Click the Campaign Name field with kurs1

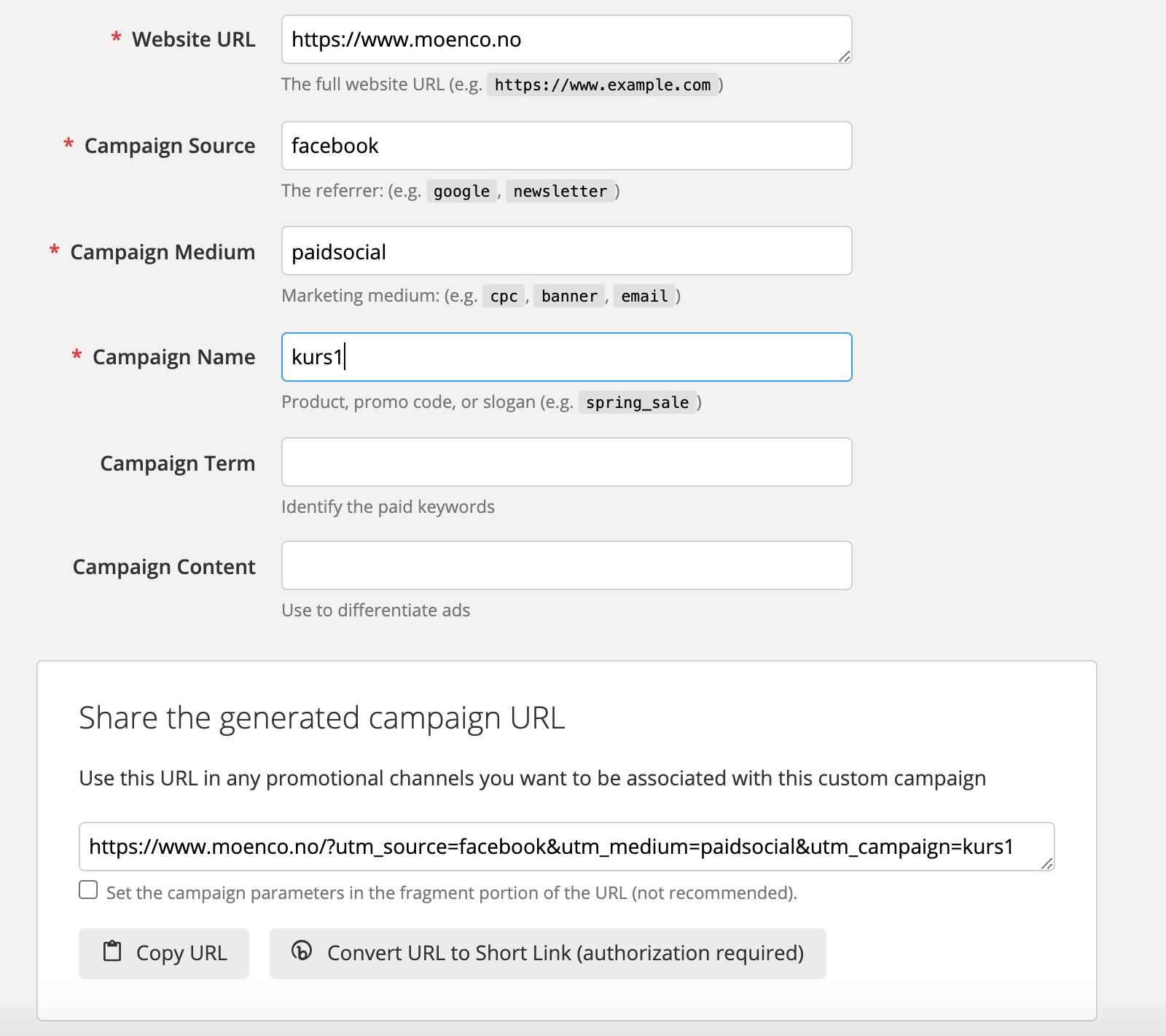tap(567, 357)
